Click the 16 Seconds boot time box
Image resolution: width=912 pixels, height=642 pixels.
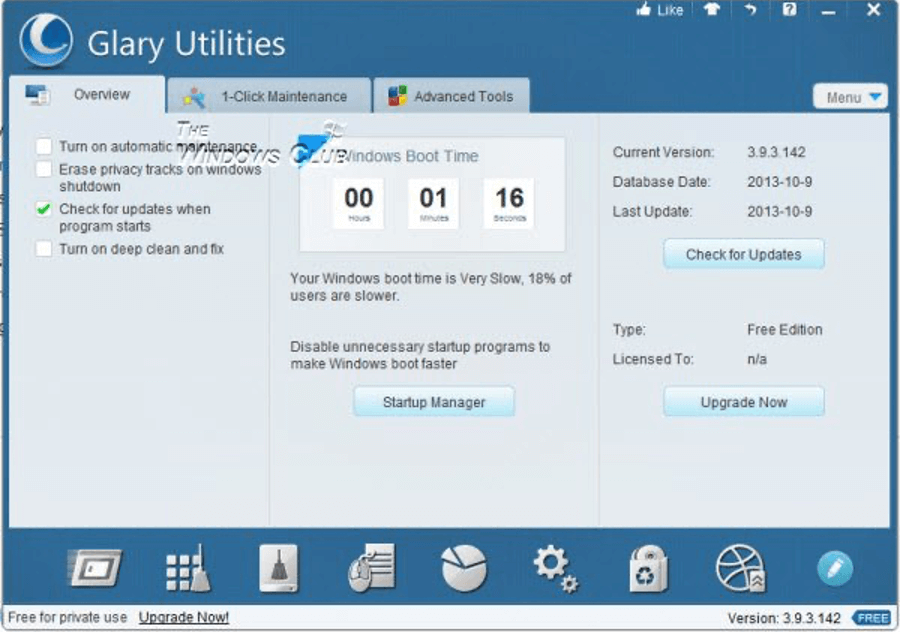[509, 203]
